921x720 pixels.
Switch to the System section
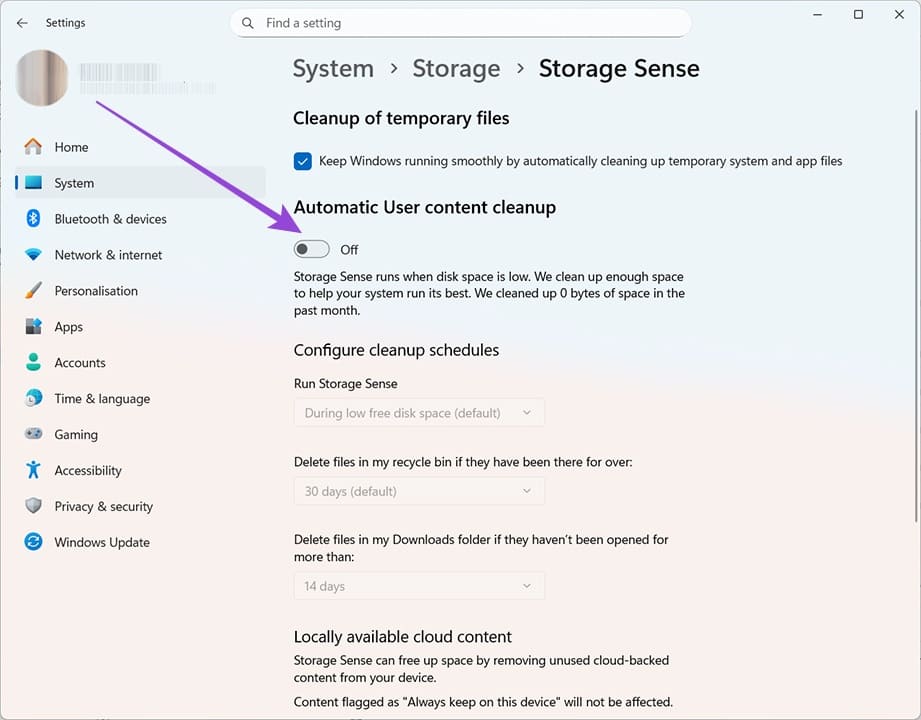74,183
